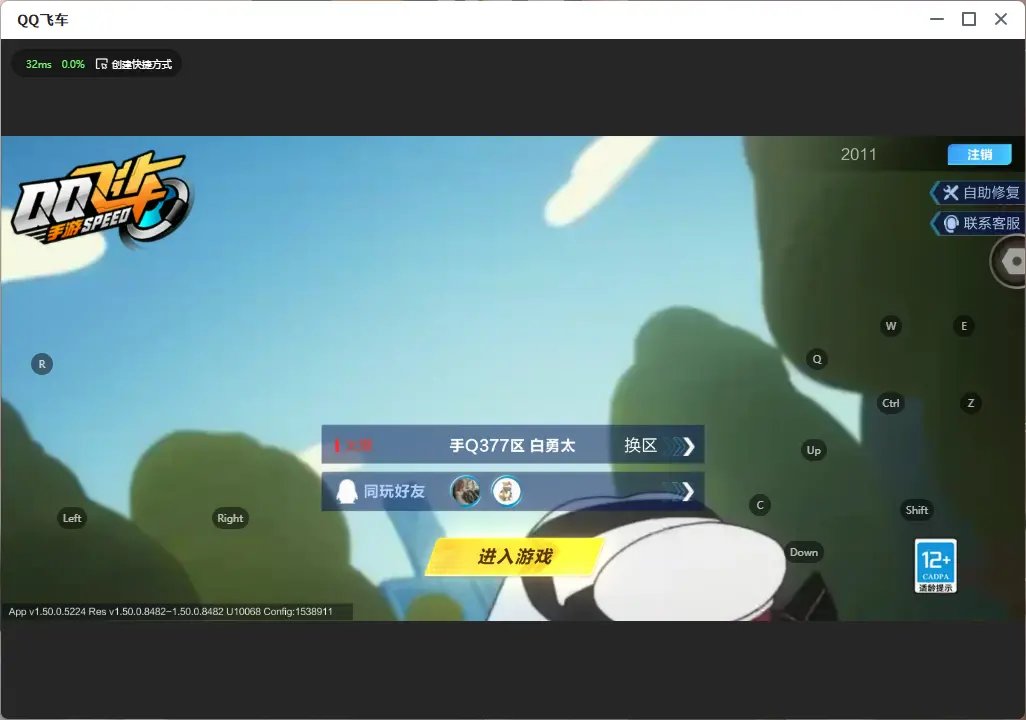1026x720 pixels.
Task: Click the 12+ CADPA age rating icon
Action: point(936,566)
